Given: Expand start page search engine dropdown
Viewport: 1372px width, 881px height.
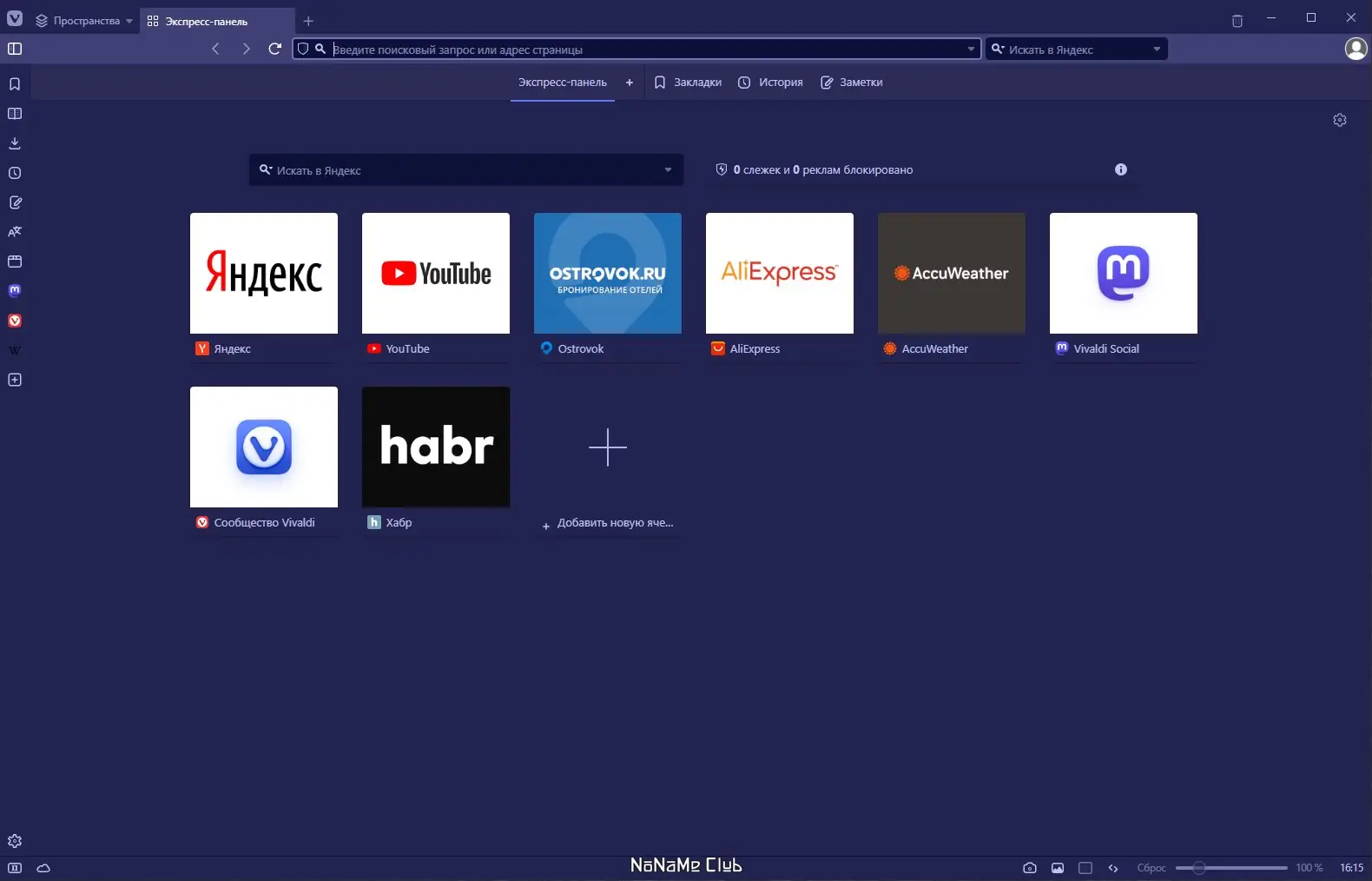Looking at the screenshot, I should 668,170.
